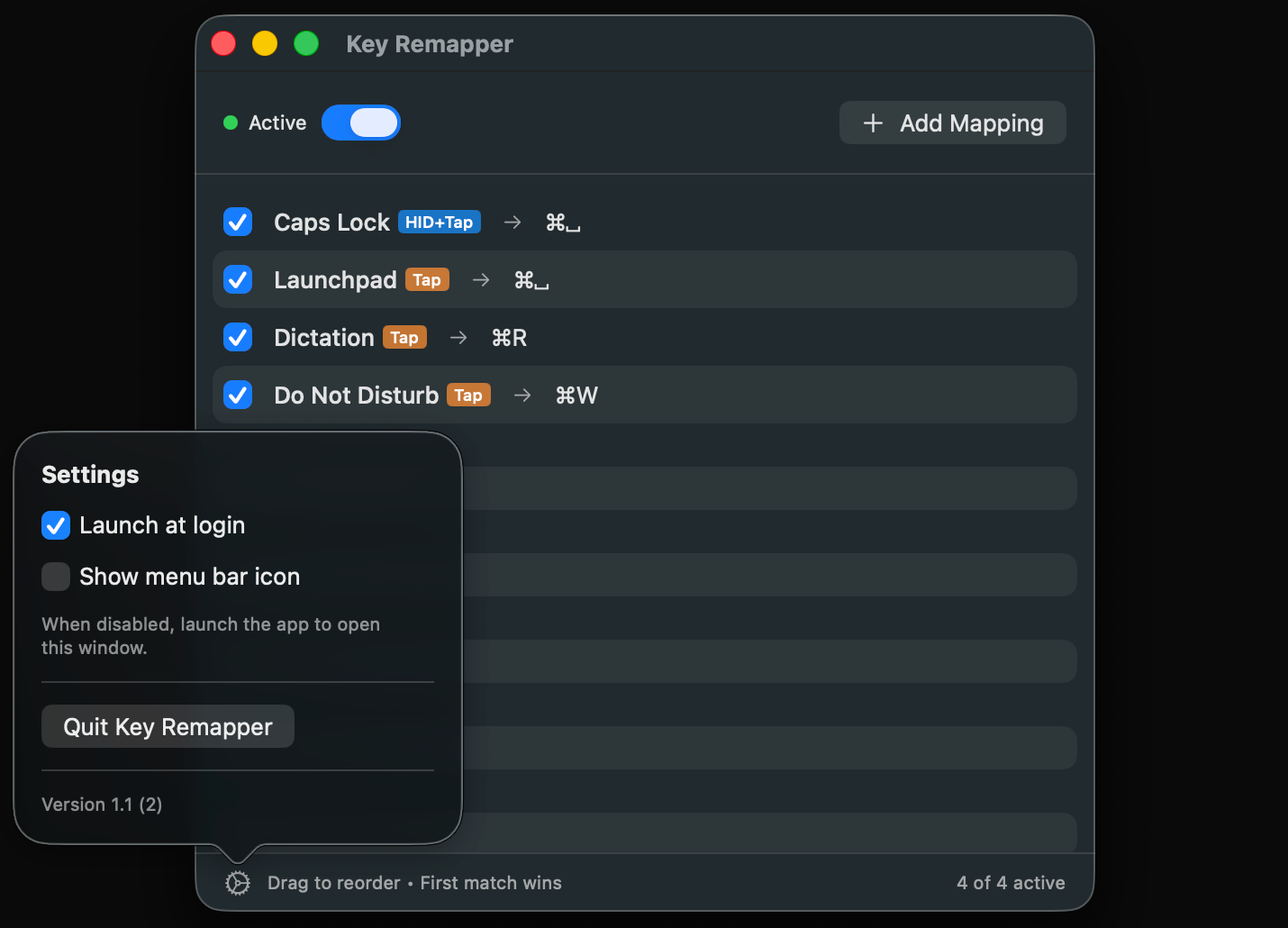This screenshot has width=1288, height=928.
Task: Disable the Caps Lock mapping checkbox
Action: (x=237, y=222)
